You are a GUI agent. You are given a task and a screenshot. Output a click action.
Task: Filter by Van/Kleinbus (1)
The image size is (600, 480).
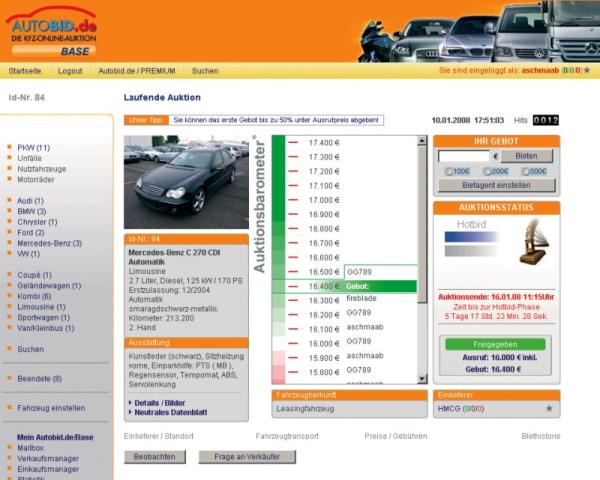coord(46,328)
